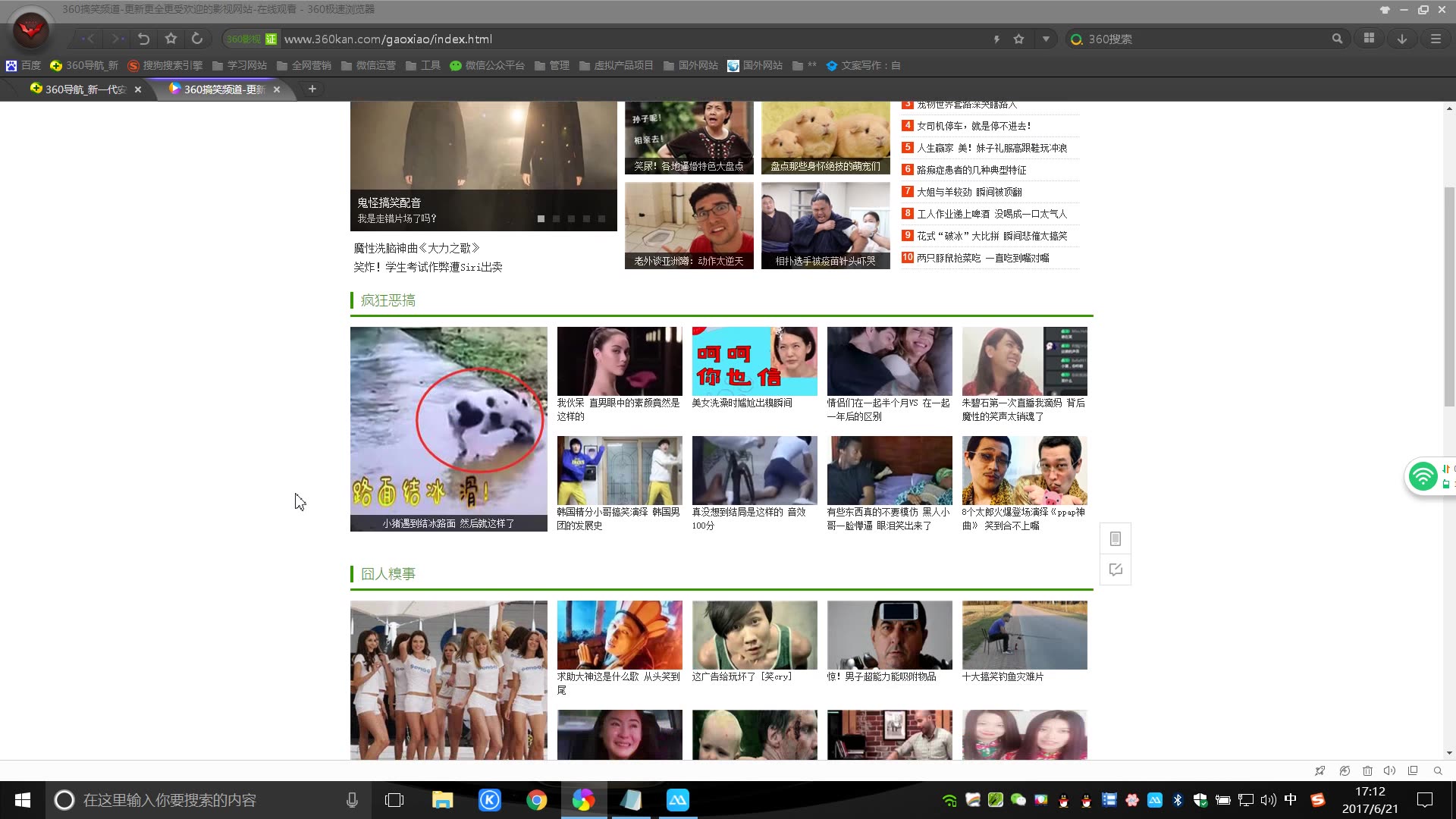The width and height of the screenshot is (1456, 819).
Task: Open the 管理 bookmarks folder
Action: (553, 65)
